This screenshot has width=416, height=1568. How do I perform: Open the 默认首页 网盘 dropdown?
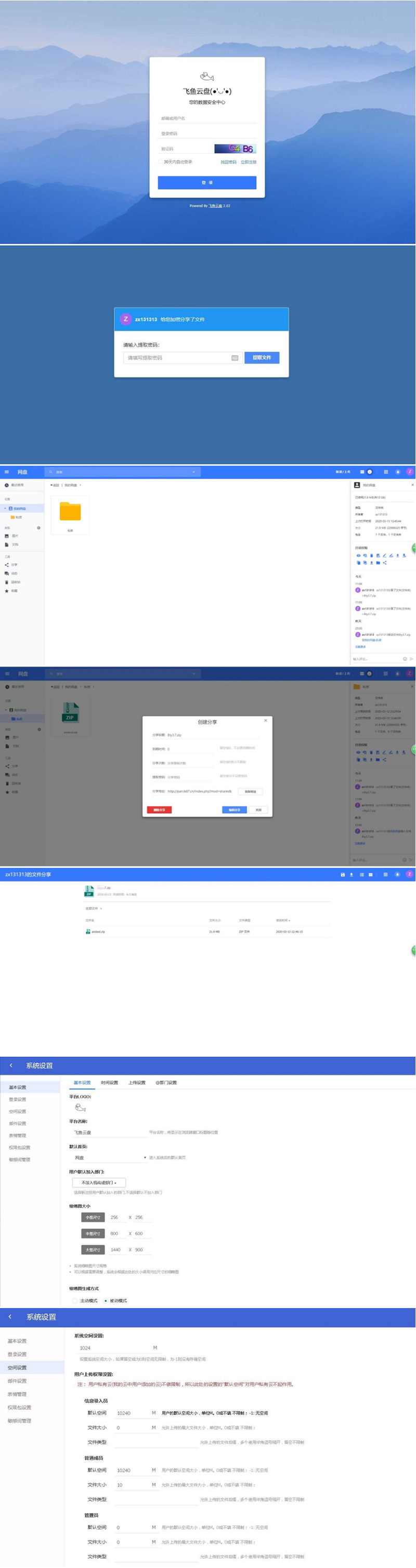pyautogui.click(x=110, y=1158)
